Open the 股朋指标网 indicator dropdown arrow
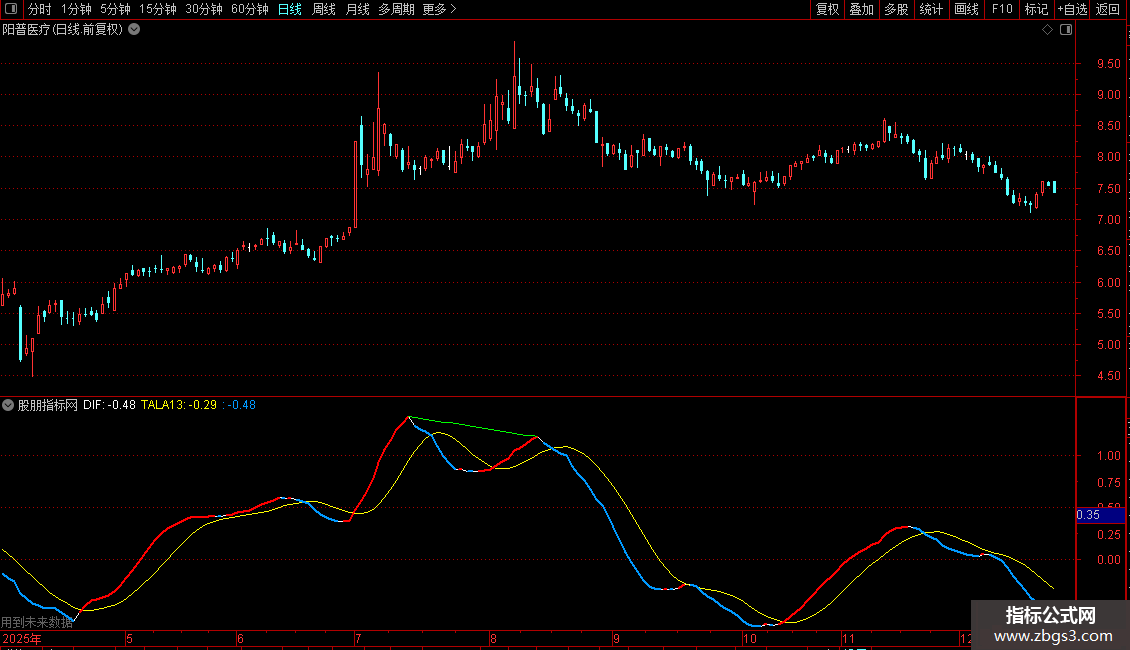 point(8,405)
